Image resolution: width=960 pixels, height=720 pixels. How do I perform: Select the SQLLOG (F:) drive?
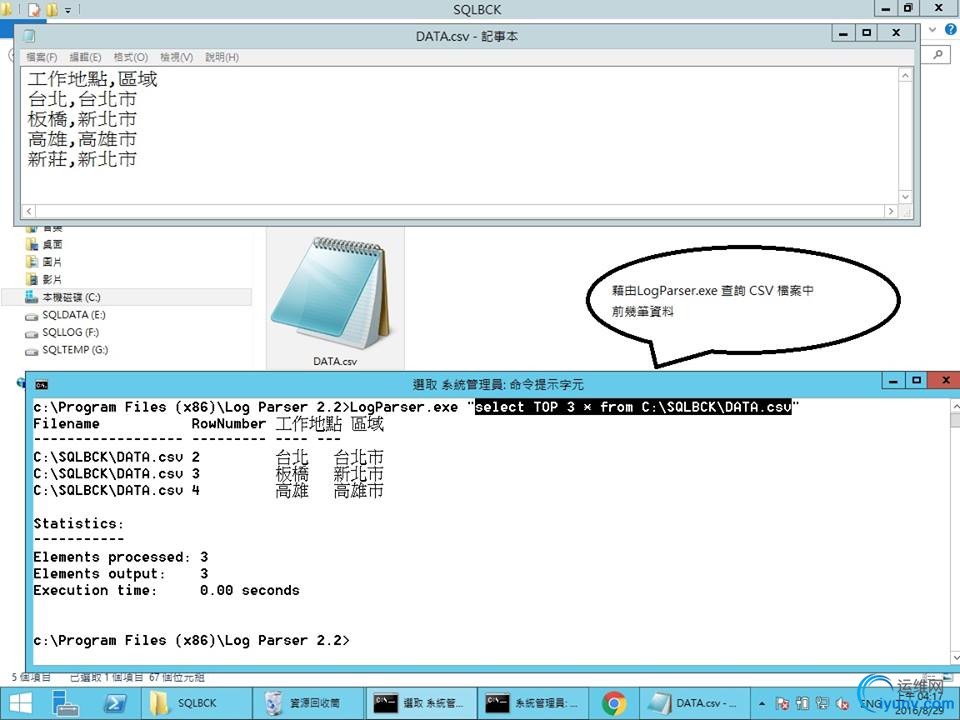click(x=70, y=332)
